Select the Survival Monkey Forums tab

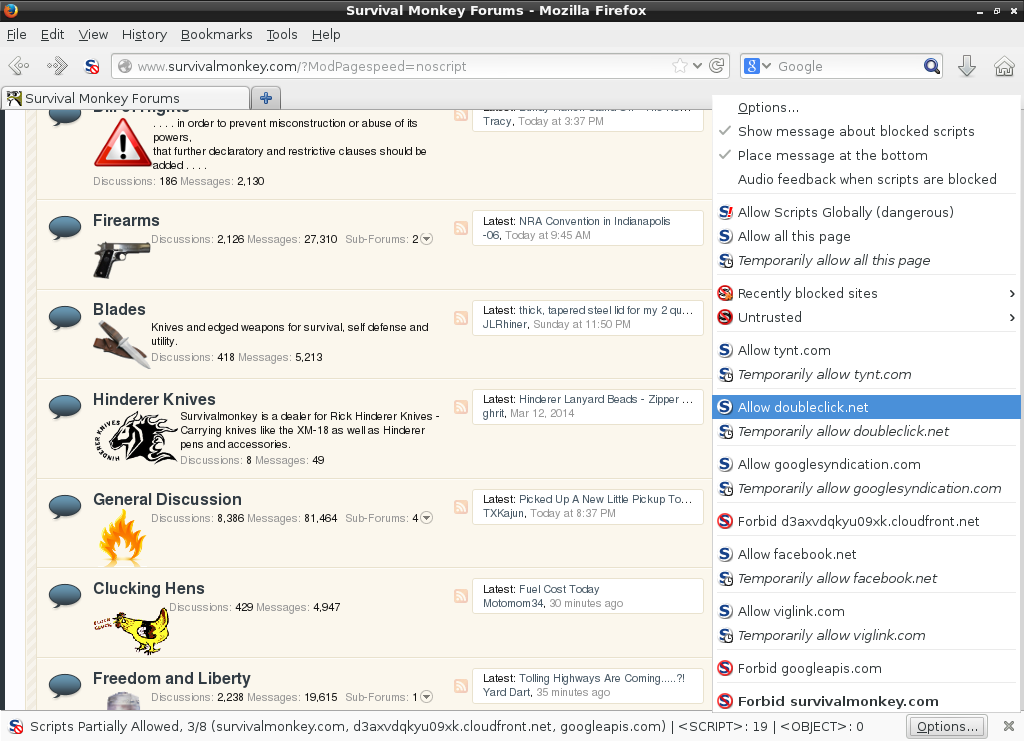(x=125, y=98)
